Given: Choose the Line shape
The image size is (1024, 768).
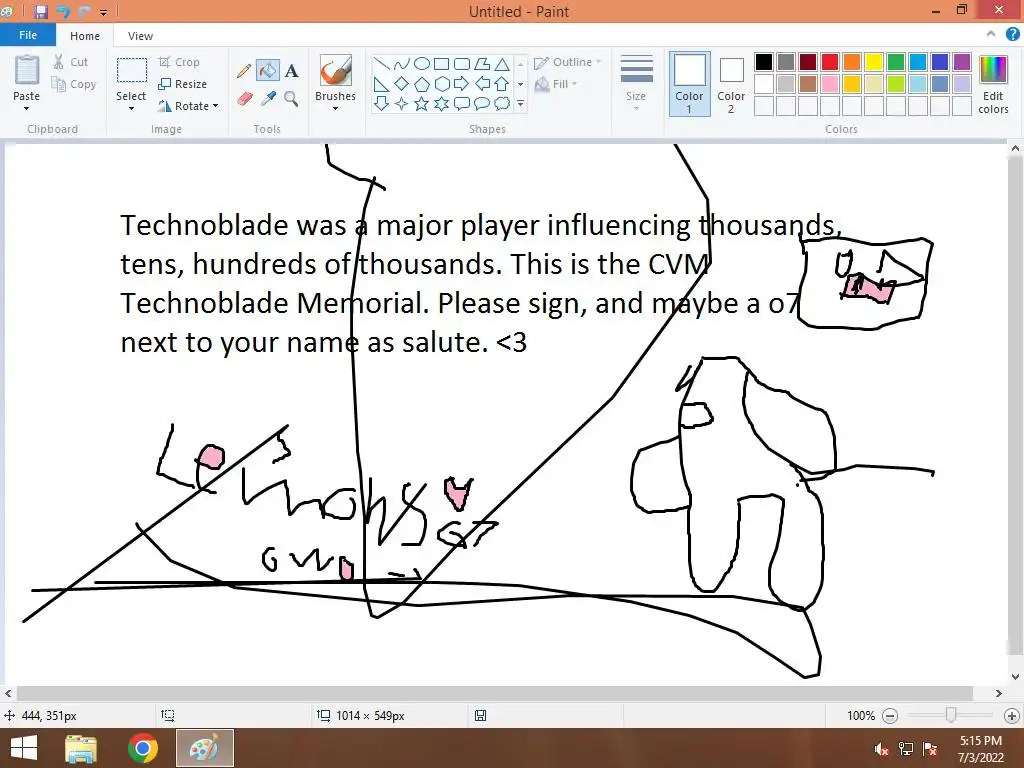Looking at the screenshot, I should pyautogui.click(x=381, y=64).
